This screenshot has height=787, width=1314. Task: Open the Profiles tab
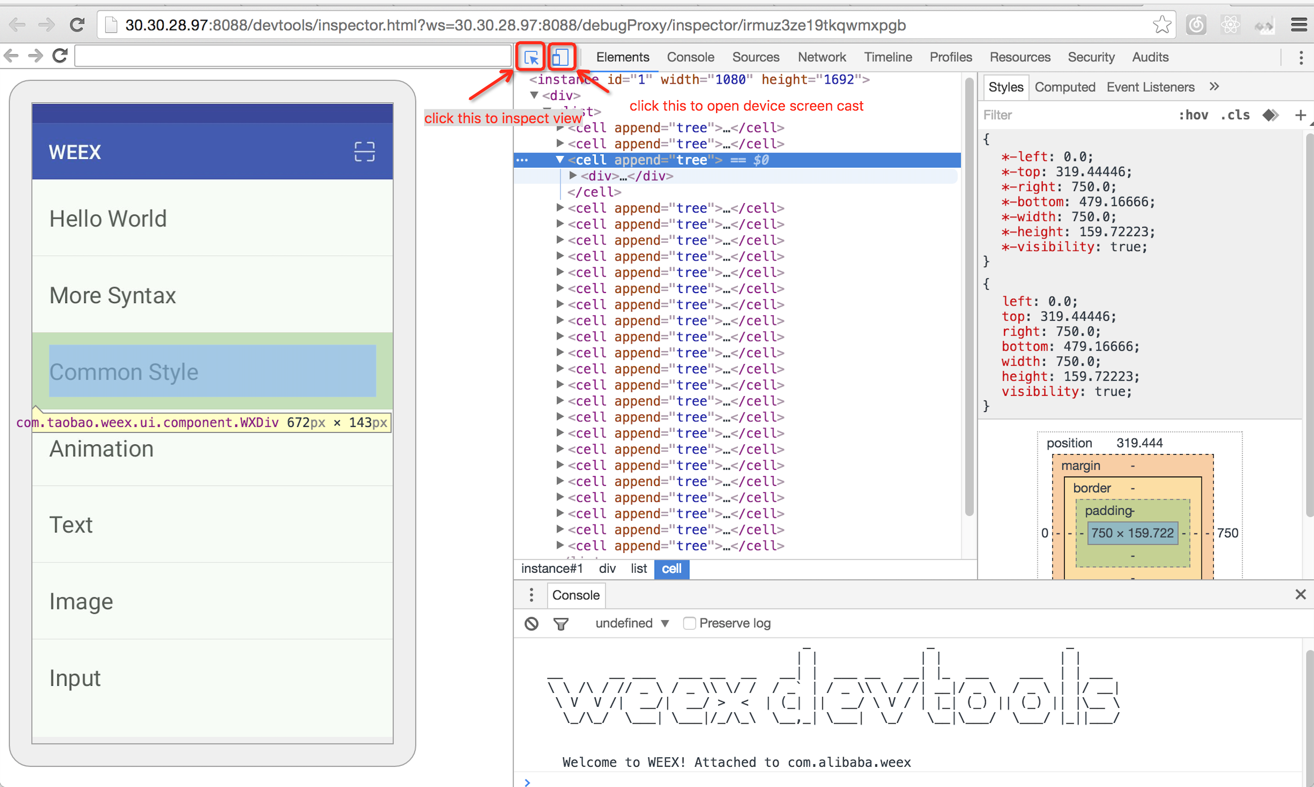(x=950, y=58)
